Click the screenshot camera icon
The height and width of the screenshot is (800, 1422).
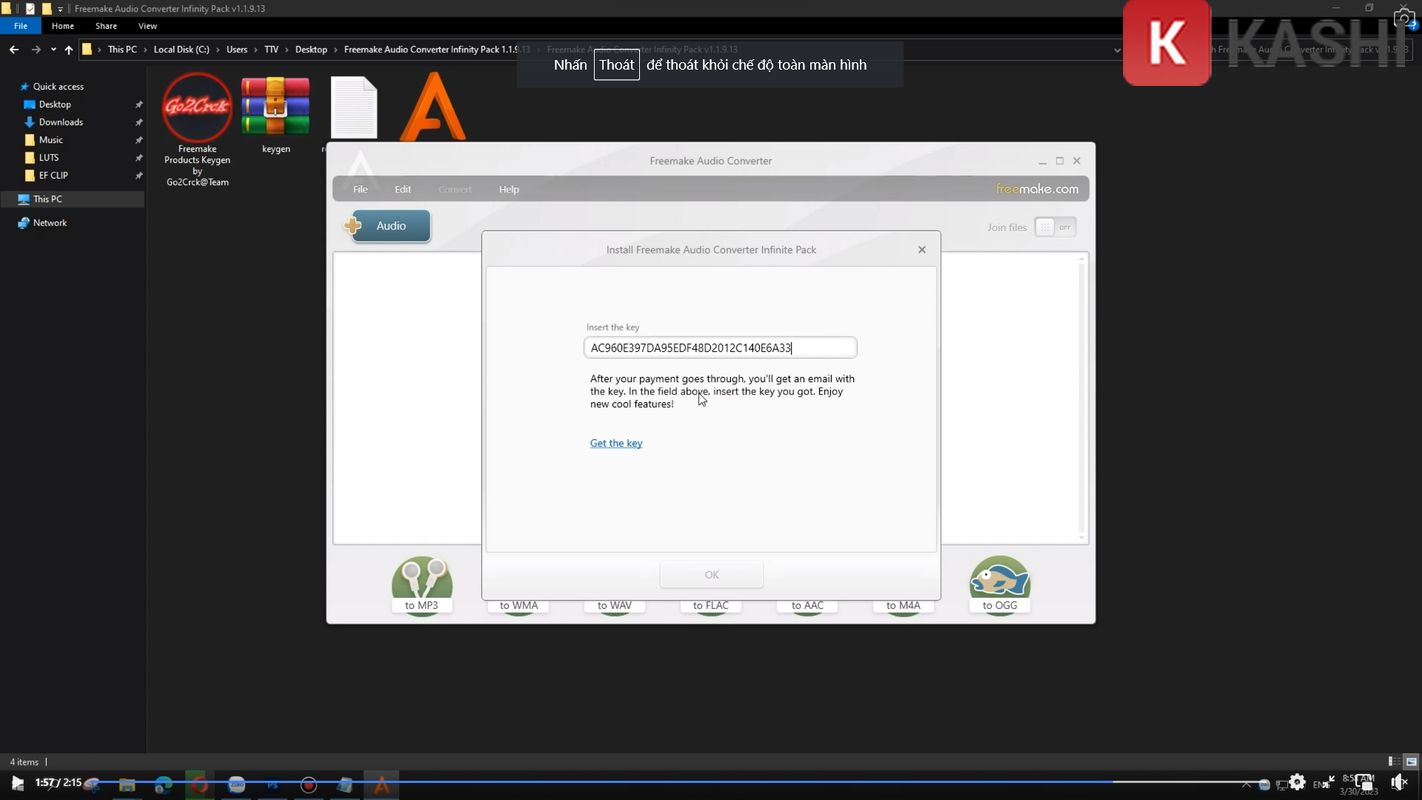pyautogui.click(x=1404, y=19)
